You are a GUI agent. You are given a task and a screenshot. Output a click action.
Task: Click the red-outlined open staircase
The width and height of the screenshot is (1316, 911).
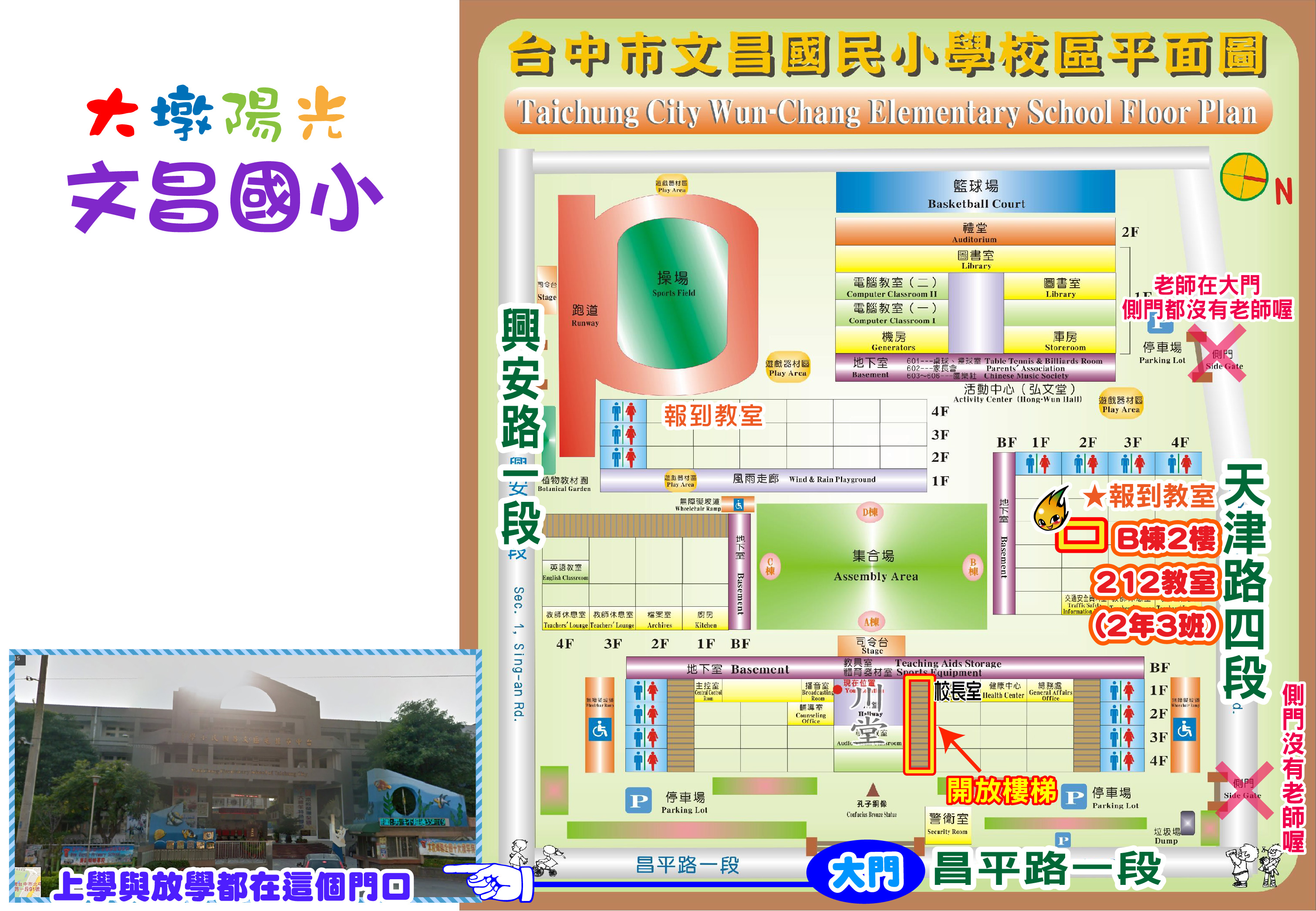919,725
